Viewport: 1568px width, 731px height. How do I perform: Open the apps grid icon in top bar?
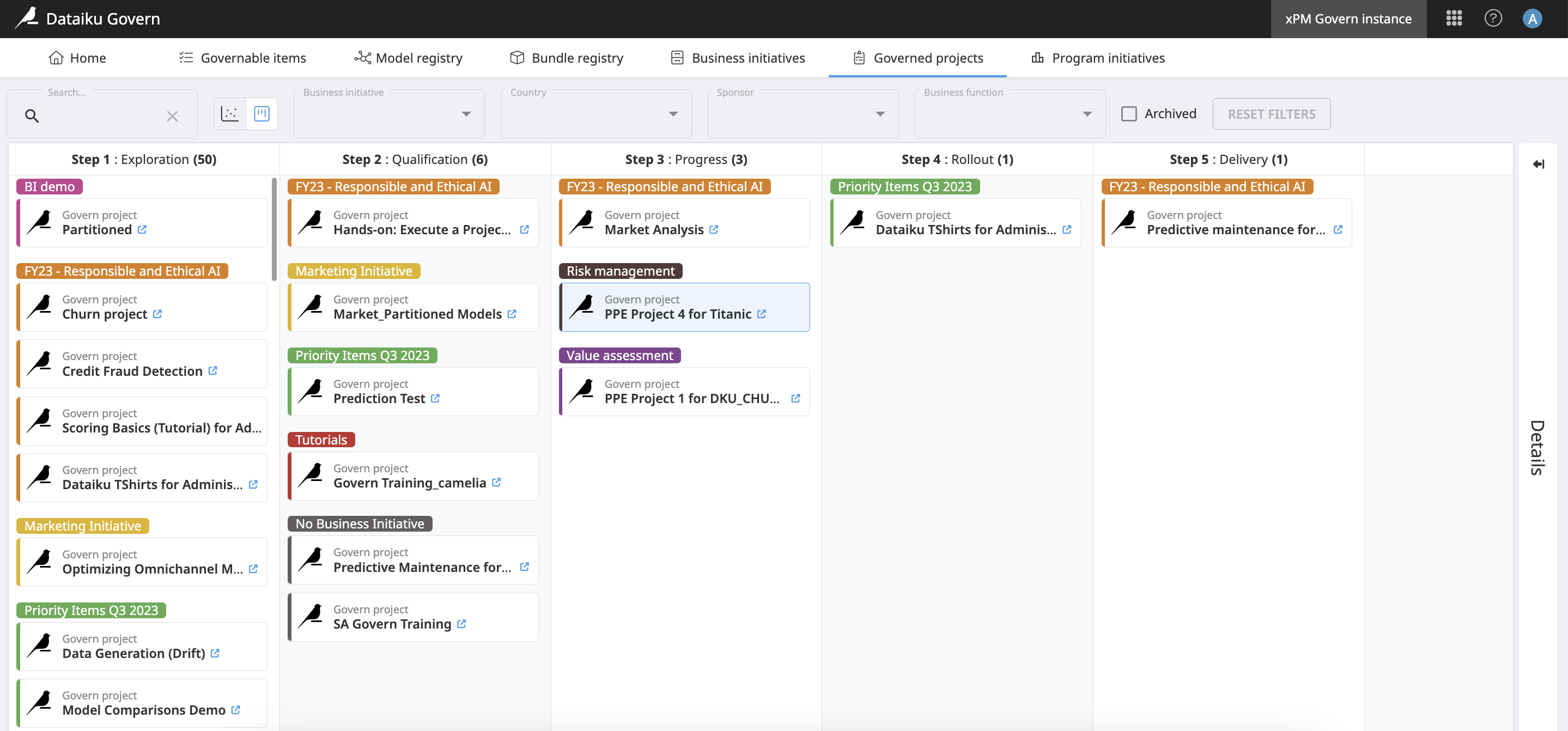[1454, 19]
